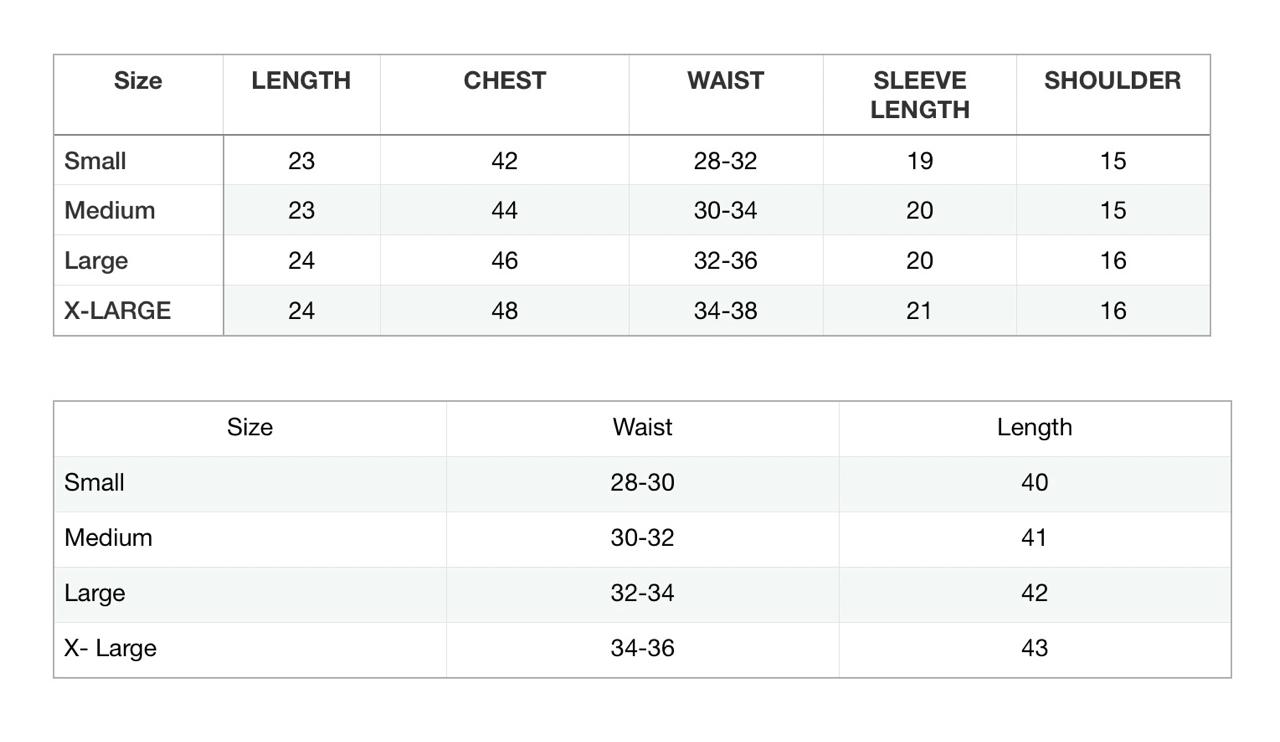1280x742 pixels.
Task: Select waist range 28-32 cell
Action: tap(725, 161)
